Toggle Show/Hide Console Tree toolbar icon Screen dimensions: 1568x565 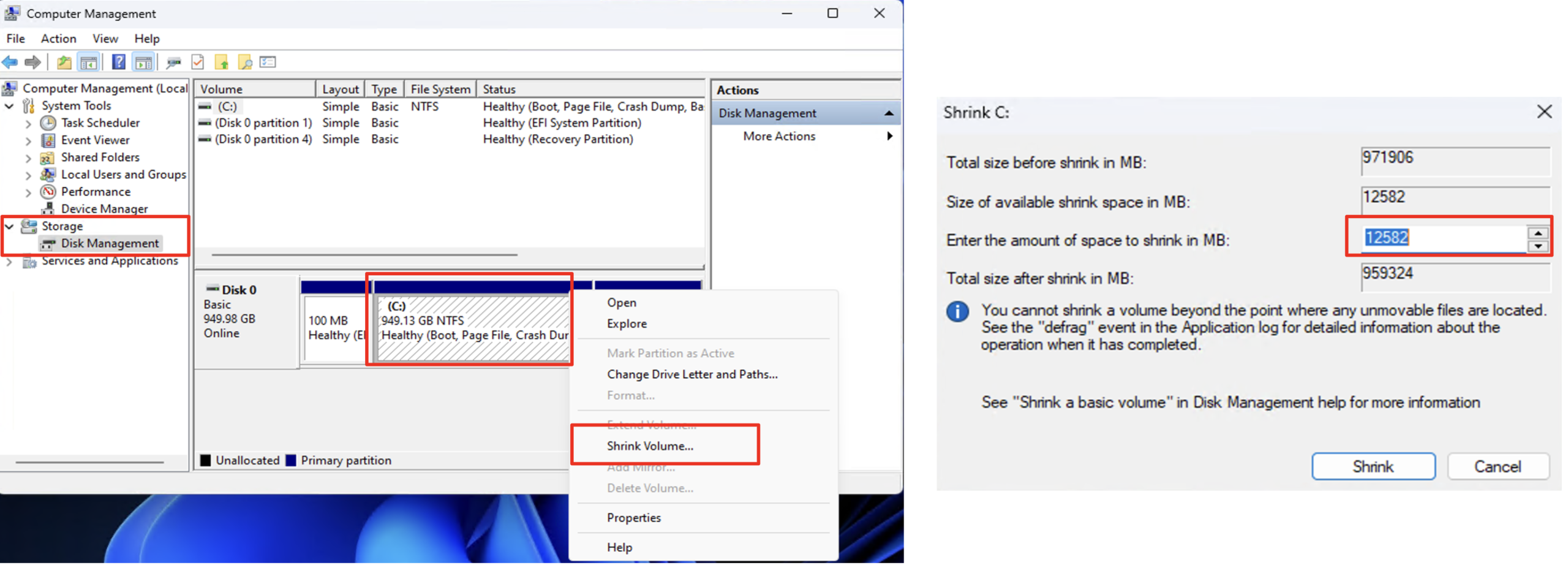(88, 62)
